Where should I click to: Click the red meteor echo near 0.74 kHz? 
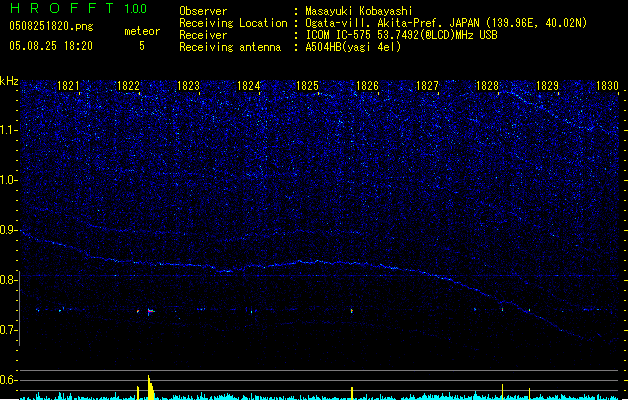(x=149, y=311)
